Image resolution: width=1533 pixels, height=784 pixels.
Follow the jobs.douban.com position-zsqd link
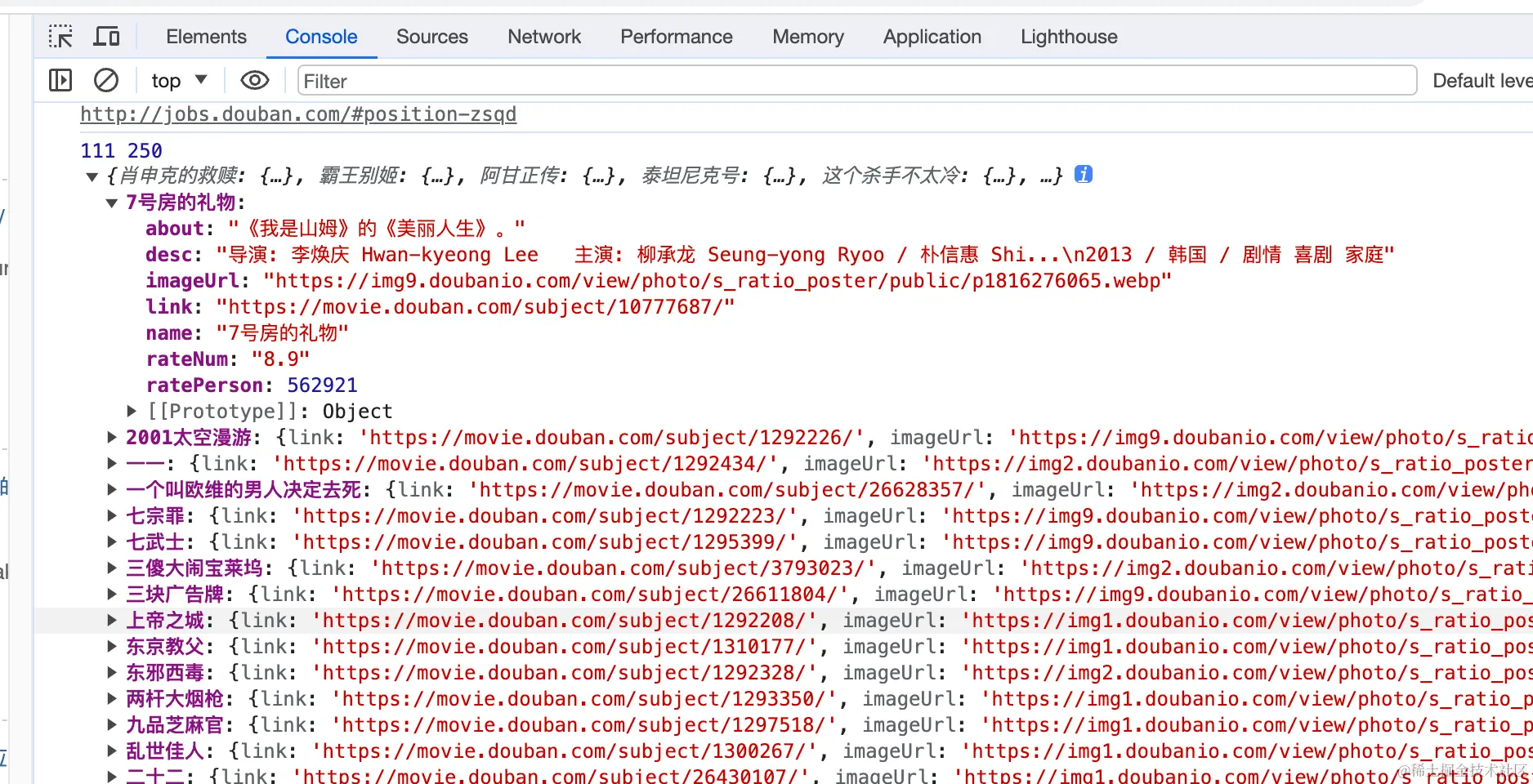[x=298, y=114]
